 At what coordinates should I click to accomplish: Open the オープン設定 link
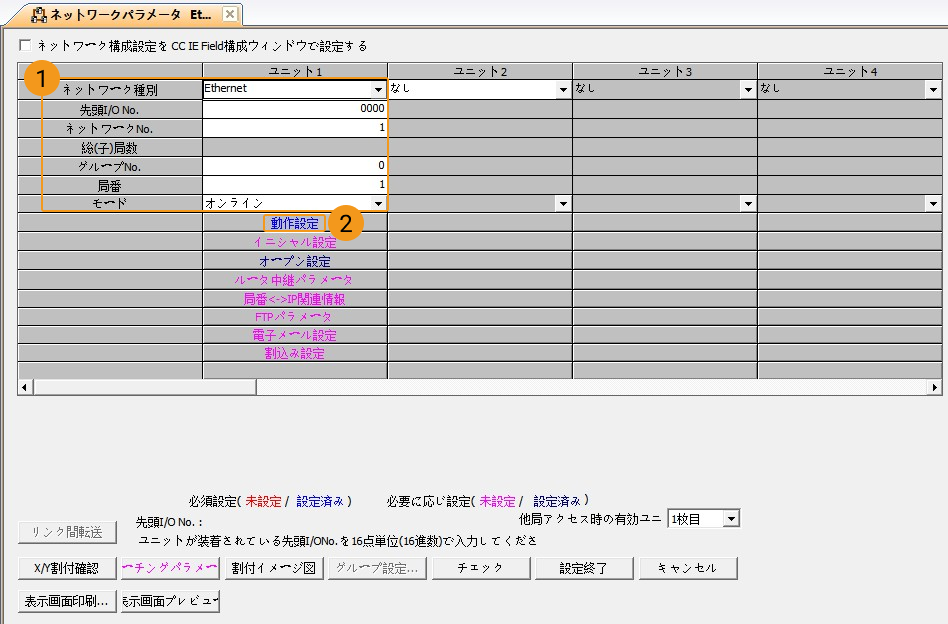tap(294, 261)
